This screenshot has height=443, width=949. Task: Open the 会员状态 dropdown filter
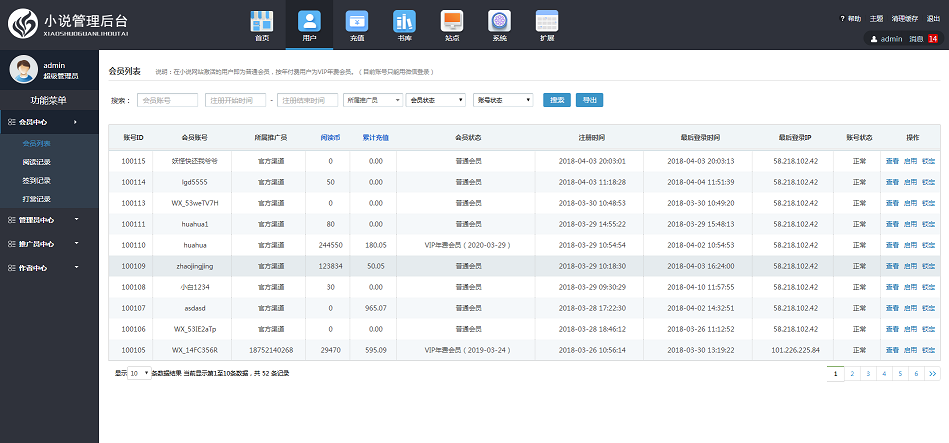point(437,100)
